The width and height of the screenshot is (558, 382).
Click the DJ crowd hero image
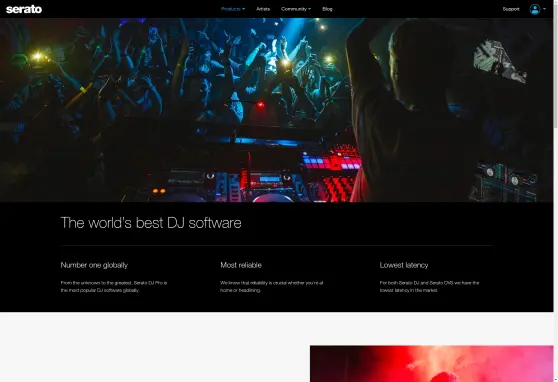277,110
